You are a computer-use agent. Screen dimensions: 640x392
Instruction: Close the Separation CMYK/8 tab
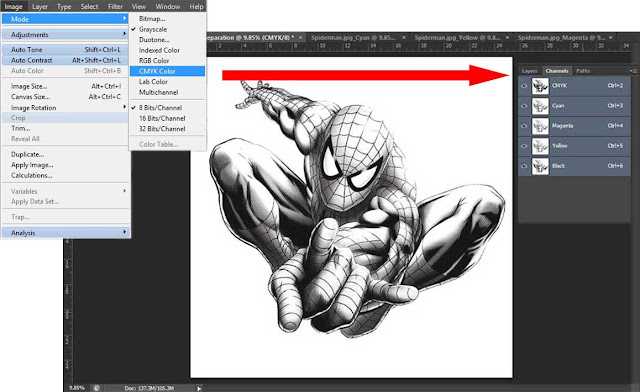(x=301, y=38)
